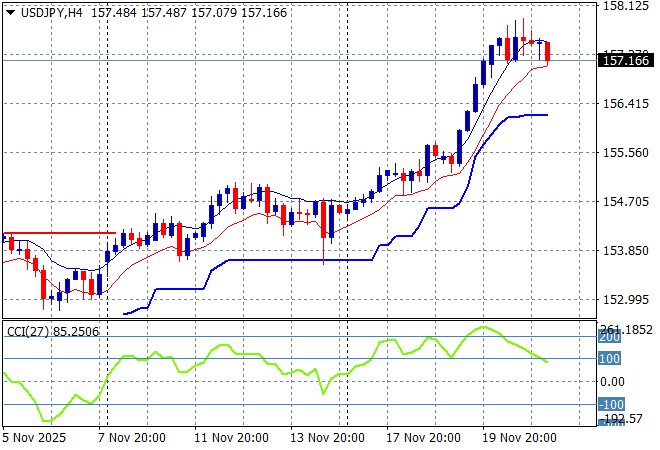Screen dimensions: 660x450
Task: Click the CCI -100 level label
Action: 612,405
